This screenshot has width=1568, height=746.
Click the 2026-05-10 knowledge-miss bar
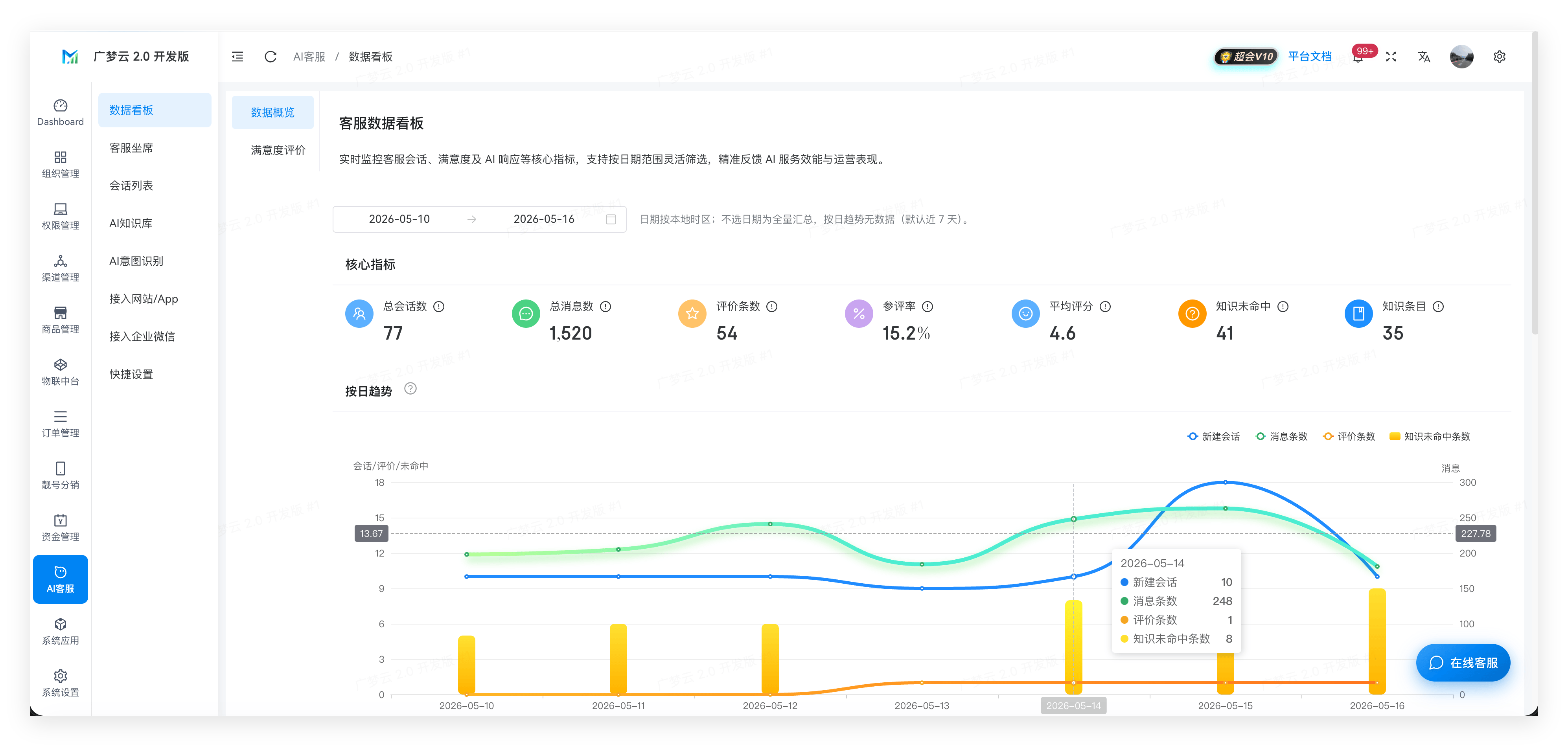[x=467, y=665]
